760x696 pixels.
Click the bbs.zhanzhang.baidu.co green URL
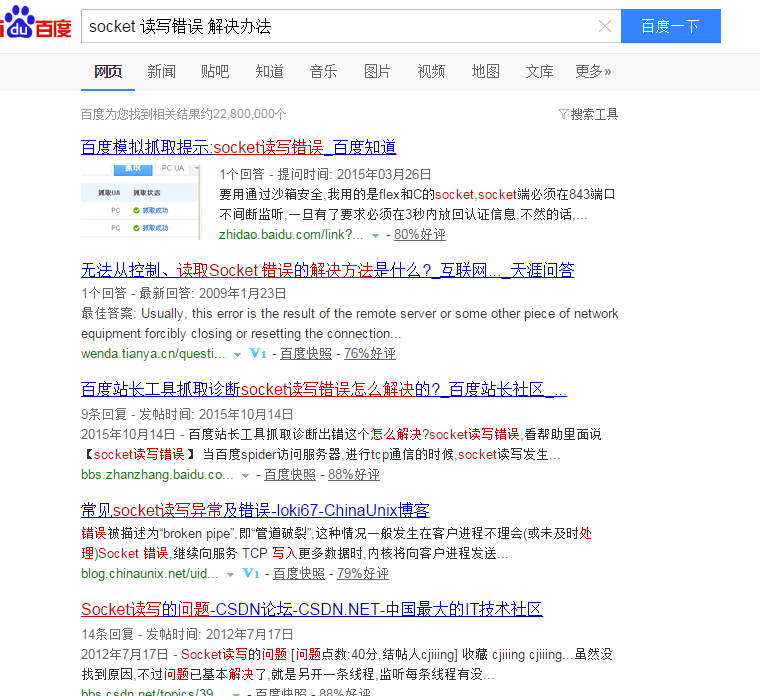click(157, 475)
